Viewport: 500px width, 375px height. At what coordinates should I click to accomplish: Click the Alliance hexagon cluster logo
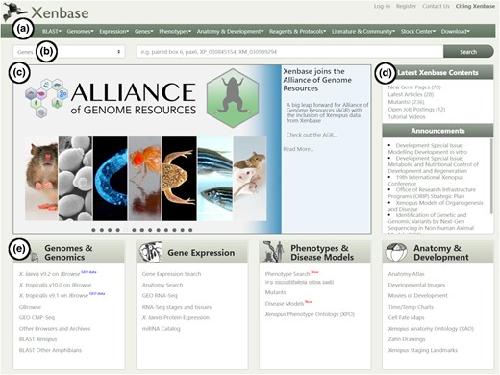point(46,98)
